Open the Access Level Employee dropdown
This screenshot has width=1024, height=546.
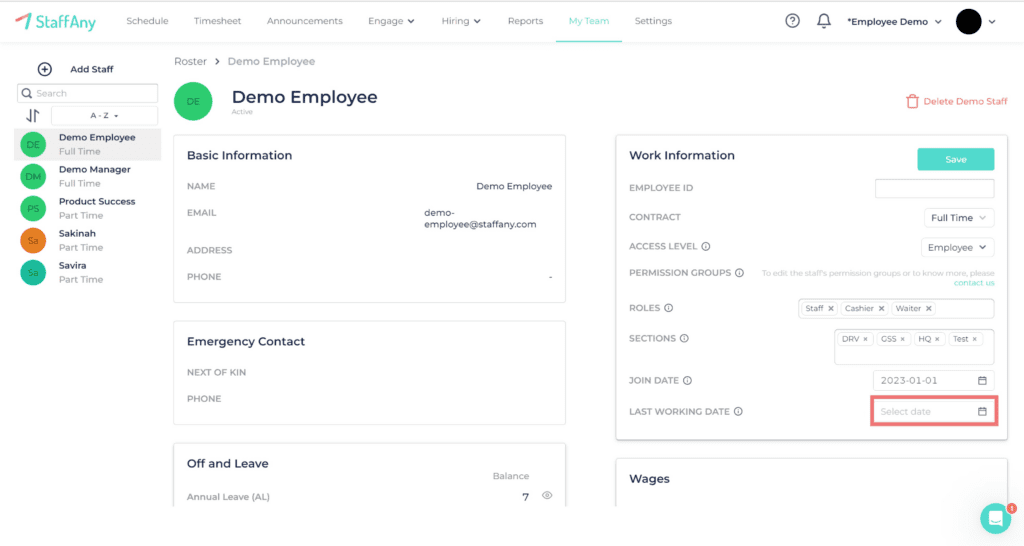click(x=957, y=248)
